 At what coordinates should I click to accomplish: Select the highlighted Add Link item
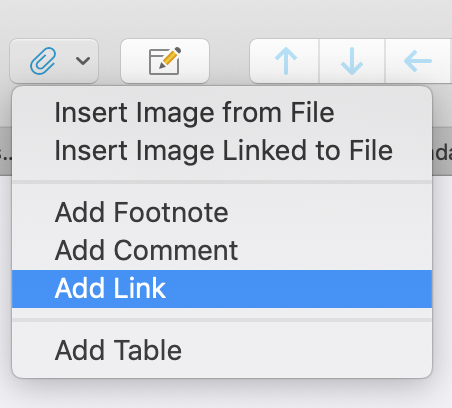coord(222,289)
